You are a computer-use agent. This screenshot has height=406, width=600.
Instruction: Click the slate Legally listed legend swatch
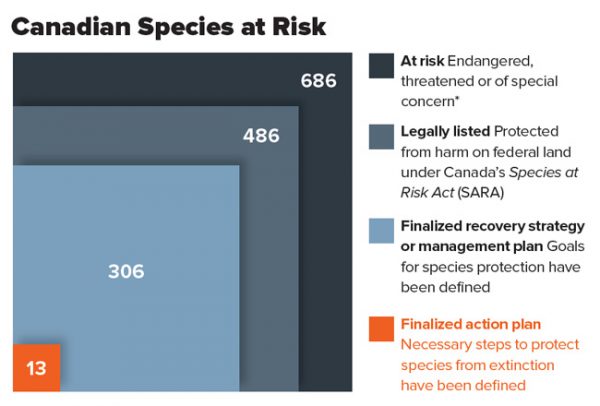coord(381,137)
